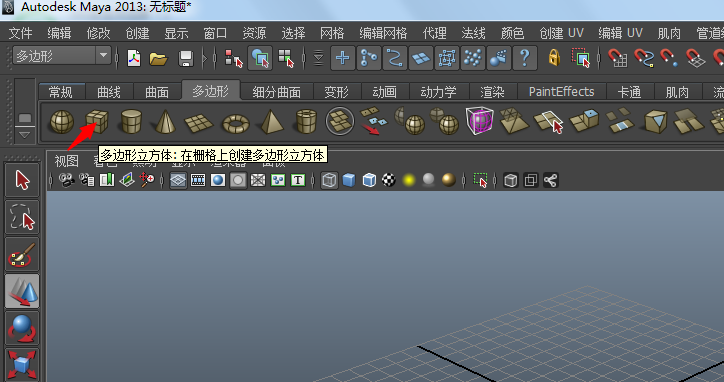Create a polygon cylinder from the shelf

131,121
